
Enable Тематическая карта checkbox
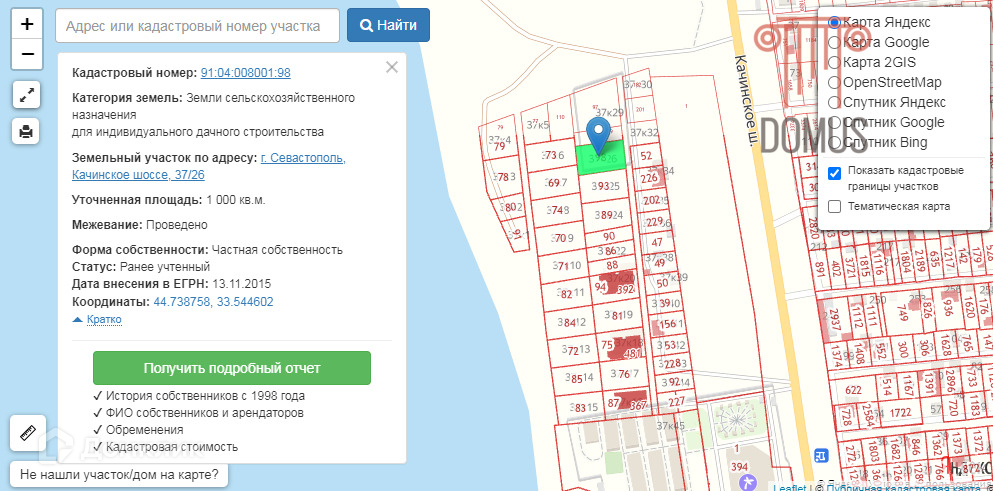tap(835, 206)
